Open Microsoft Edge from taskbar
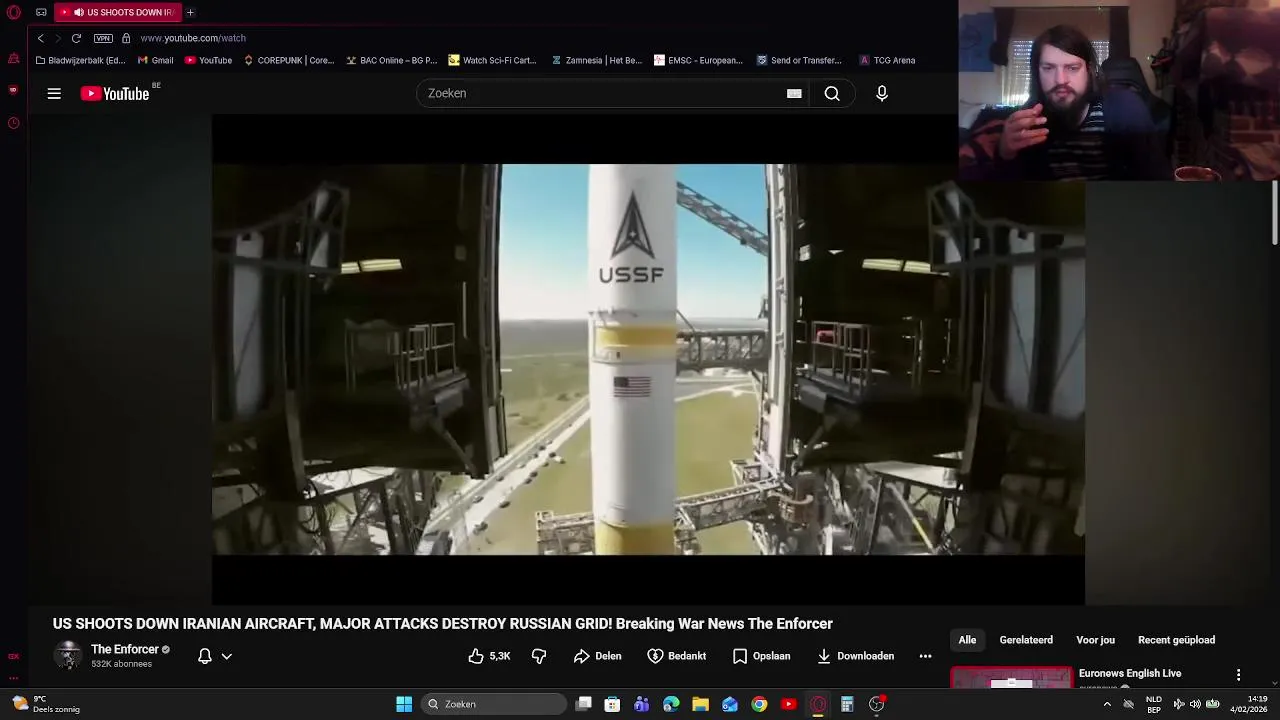The image size is (1280, 720). tap(671, 704)
